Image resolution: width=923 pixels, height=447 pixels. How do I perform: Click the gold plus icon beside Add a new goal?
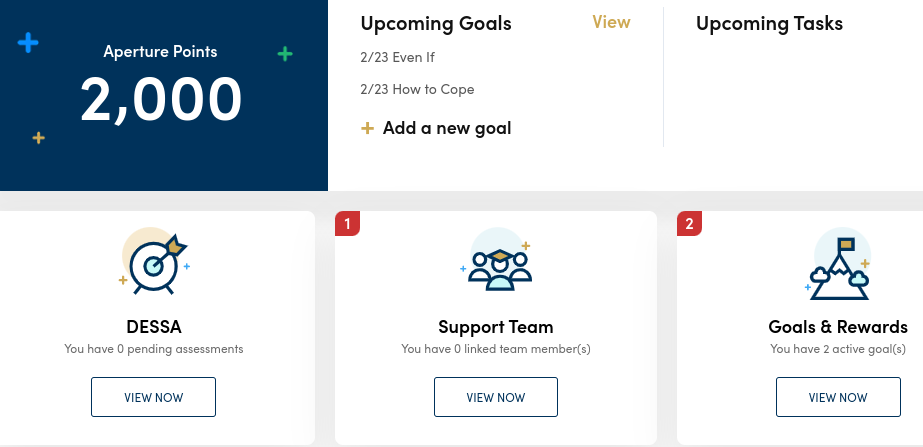(367, 128)
